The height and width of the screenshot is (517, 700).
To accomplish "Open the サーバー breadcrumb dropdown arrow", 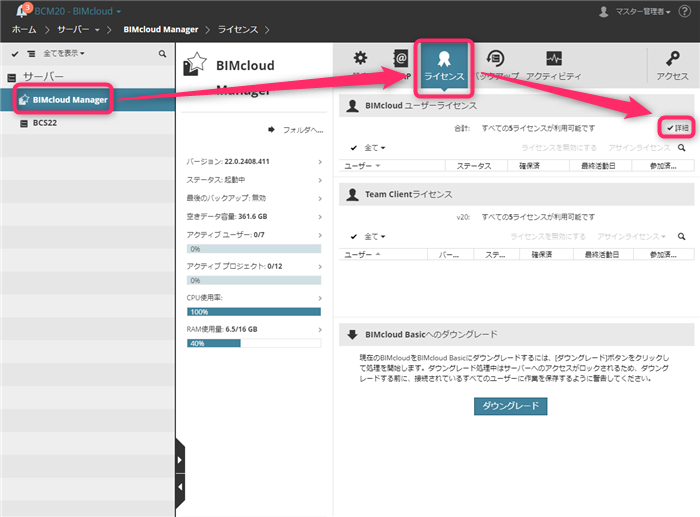I will point(97,30).
